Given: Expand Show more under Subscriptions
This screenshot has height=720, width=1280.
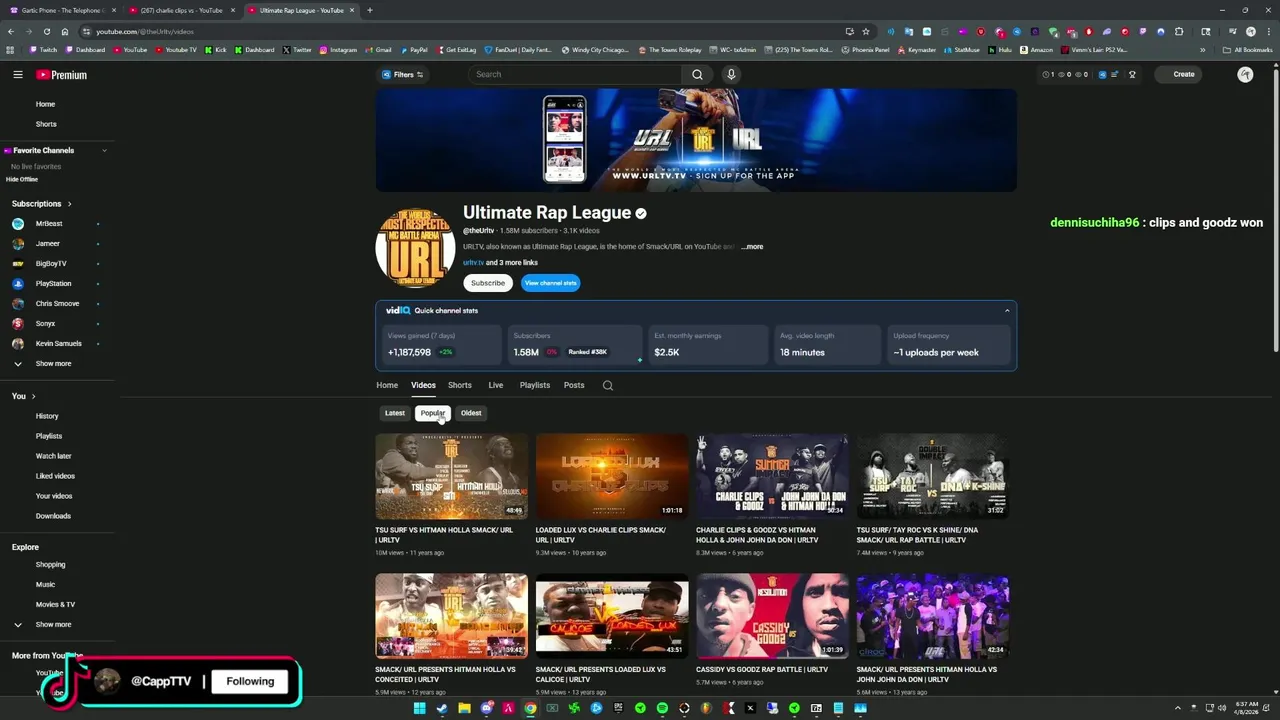Looking at the screenshot, I should click(53, 364).
